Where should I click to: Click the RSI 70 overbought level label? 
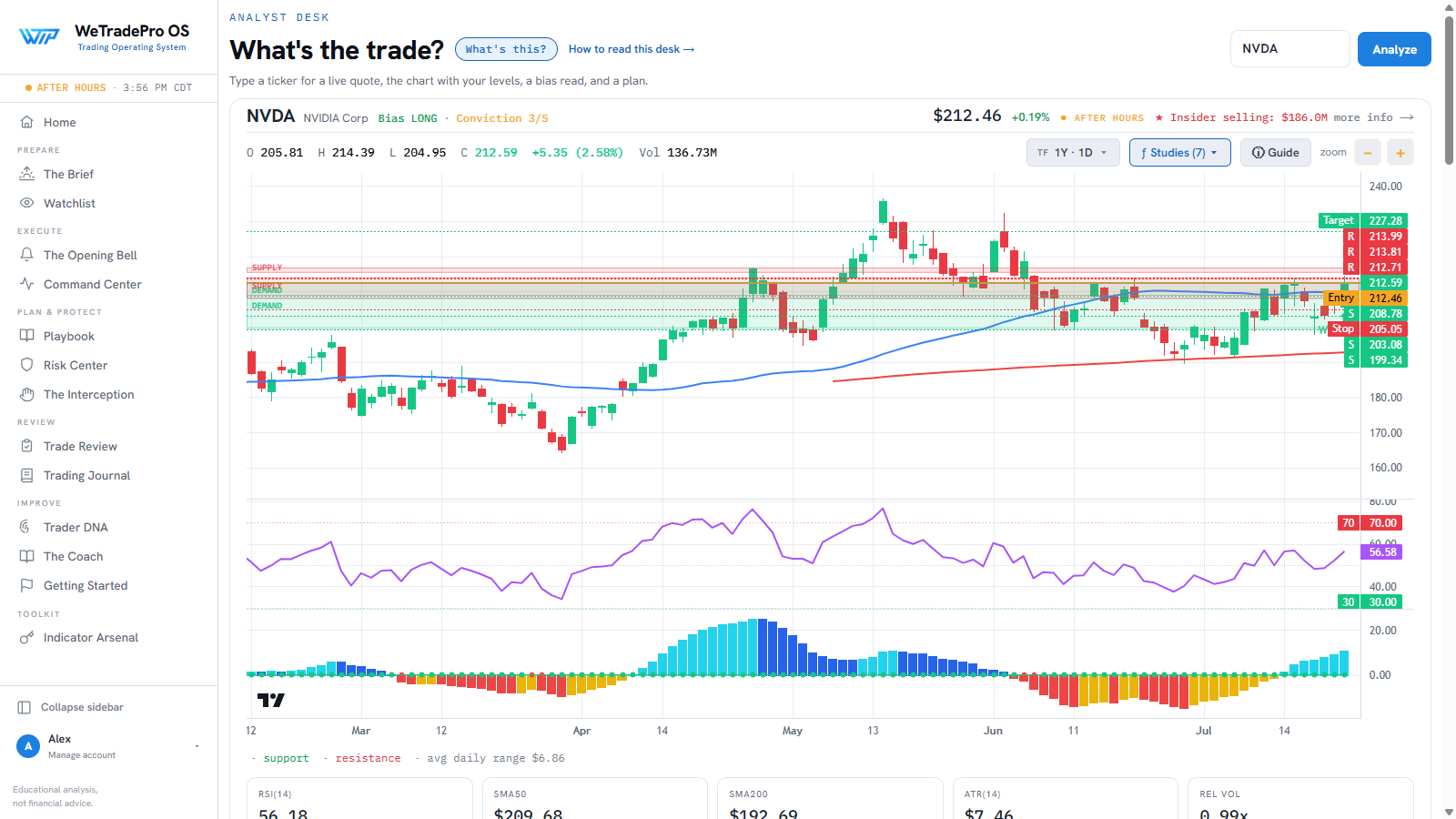[1370, 522]
